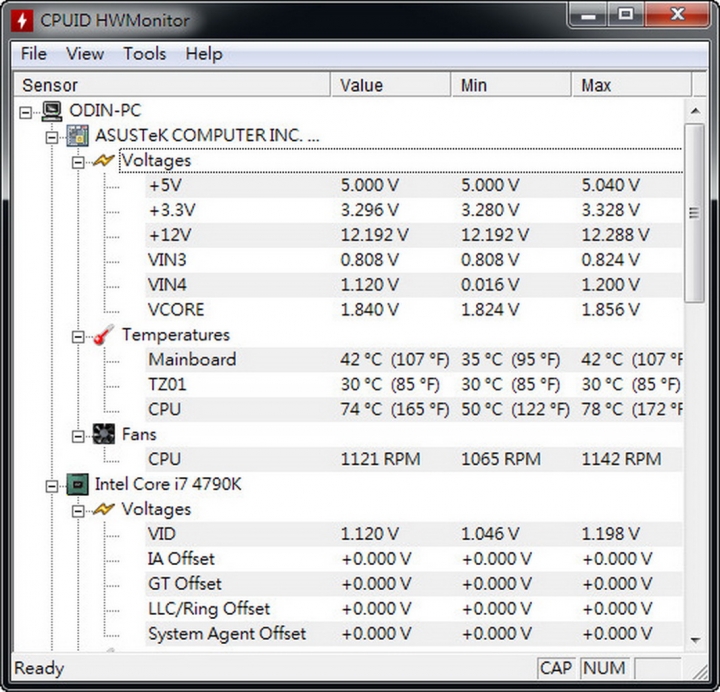
Task: Click the NUM status bar indicator
Action: tap(604, 668)
